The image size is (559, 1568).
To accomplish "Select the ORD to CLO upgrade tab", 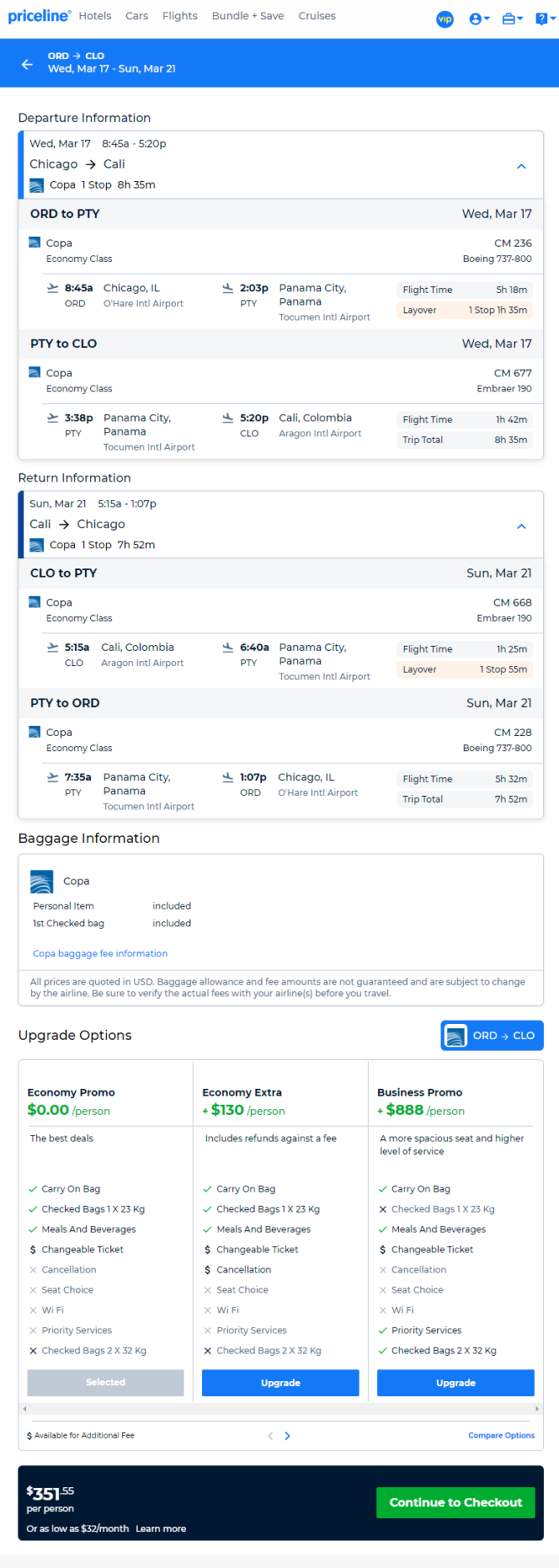I will (492, 1036).
